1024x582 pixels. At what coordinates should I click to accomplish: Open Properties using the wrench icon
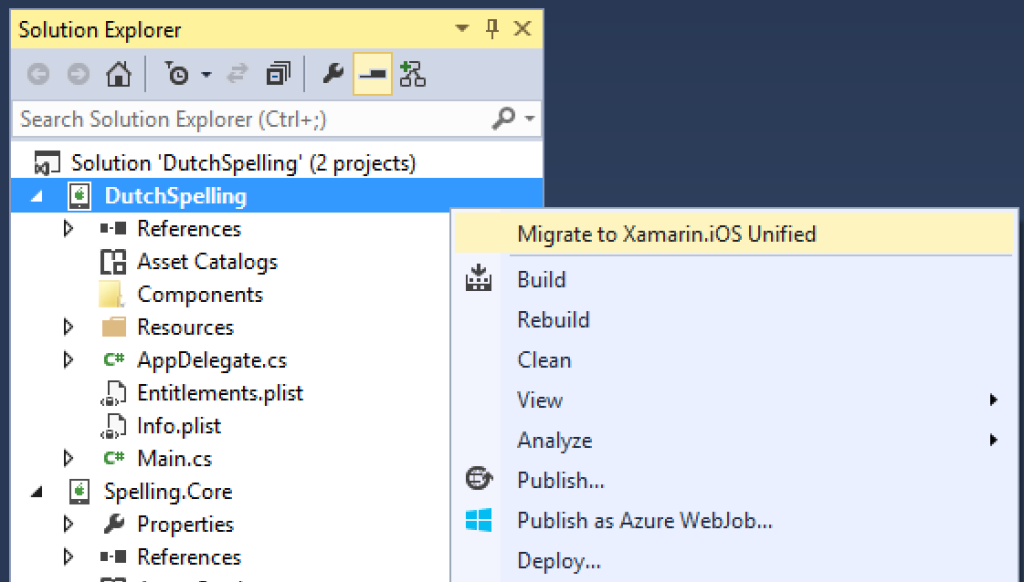pyautogui.click(x=333, y=75)
